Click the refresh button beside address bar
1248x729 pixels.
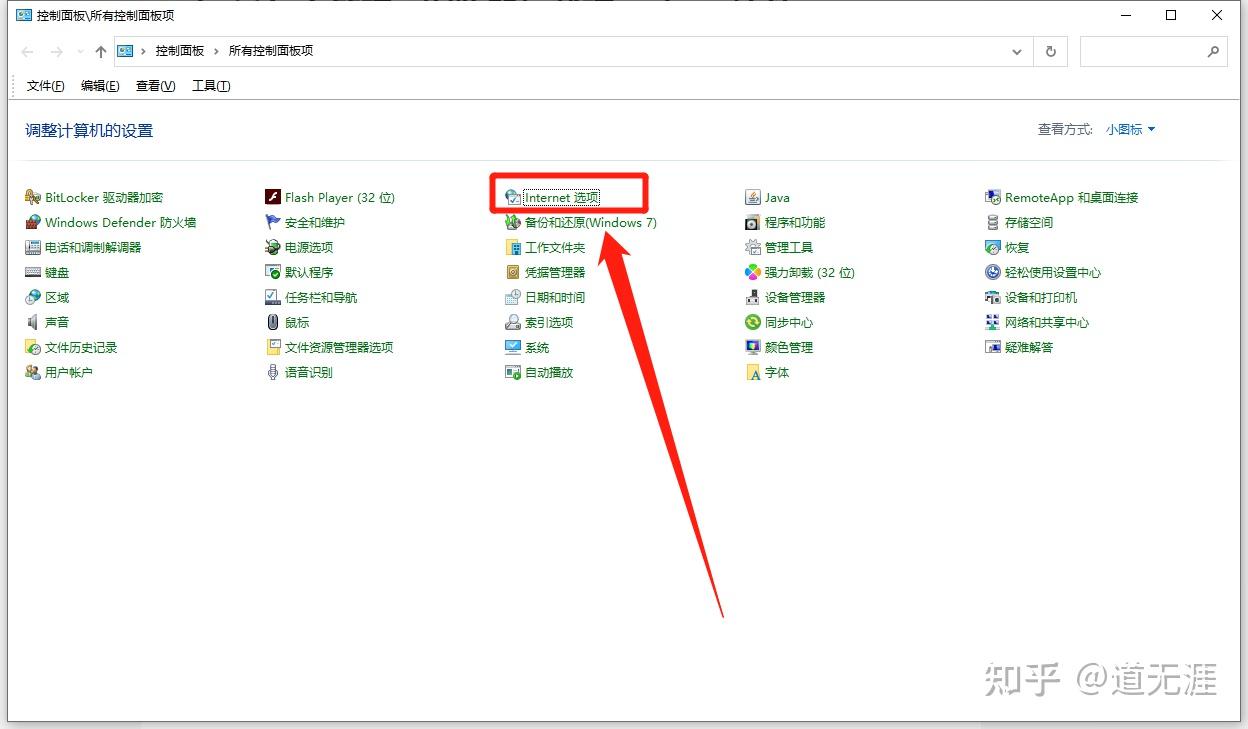tap(1051, 51)
